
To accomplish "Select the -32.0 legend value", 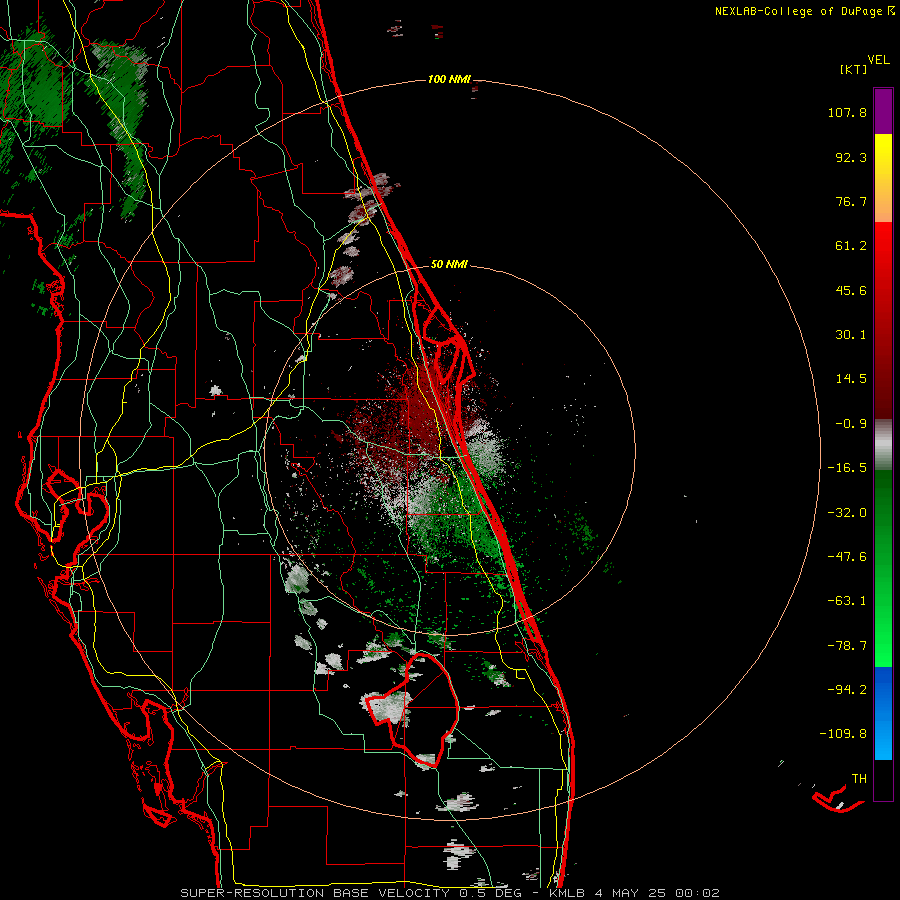I will pyautogui.click(x=847, y=513).
